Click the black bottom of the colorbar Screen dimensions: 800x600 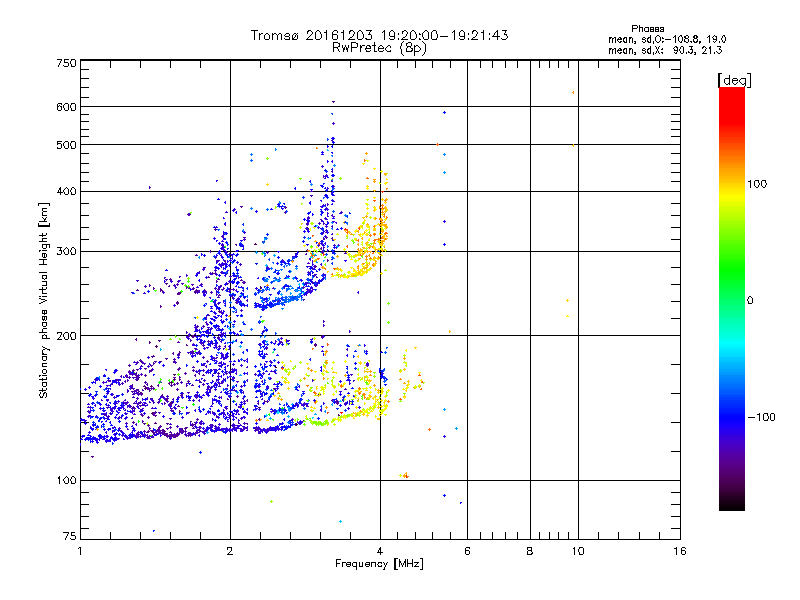732,503
